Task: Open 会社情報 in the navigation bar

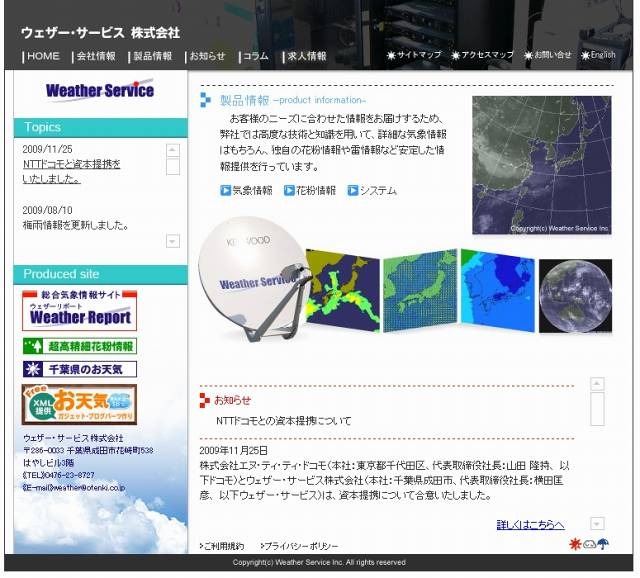Action: (96, 56)
